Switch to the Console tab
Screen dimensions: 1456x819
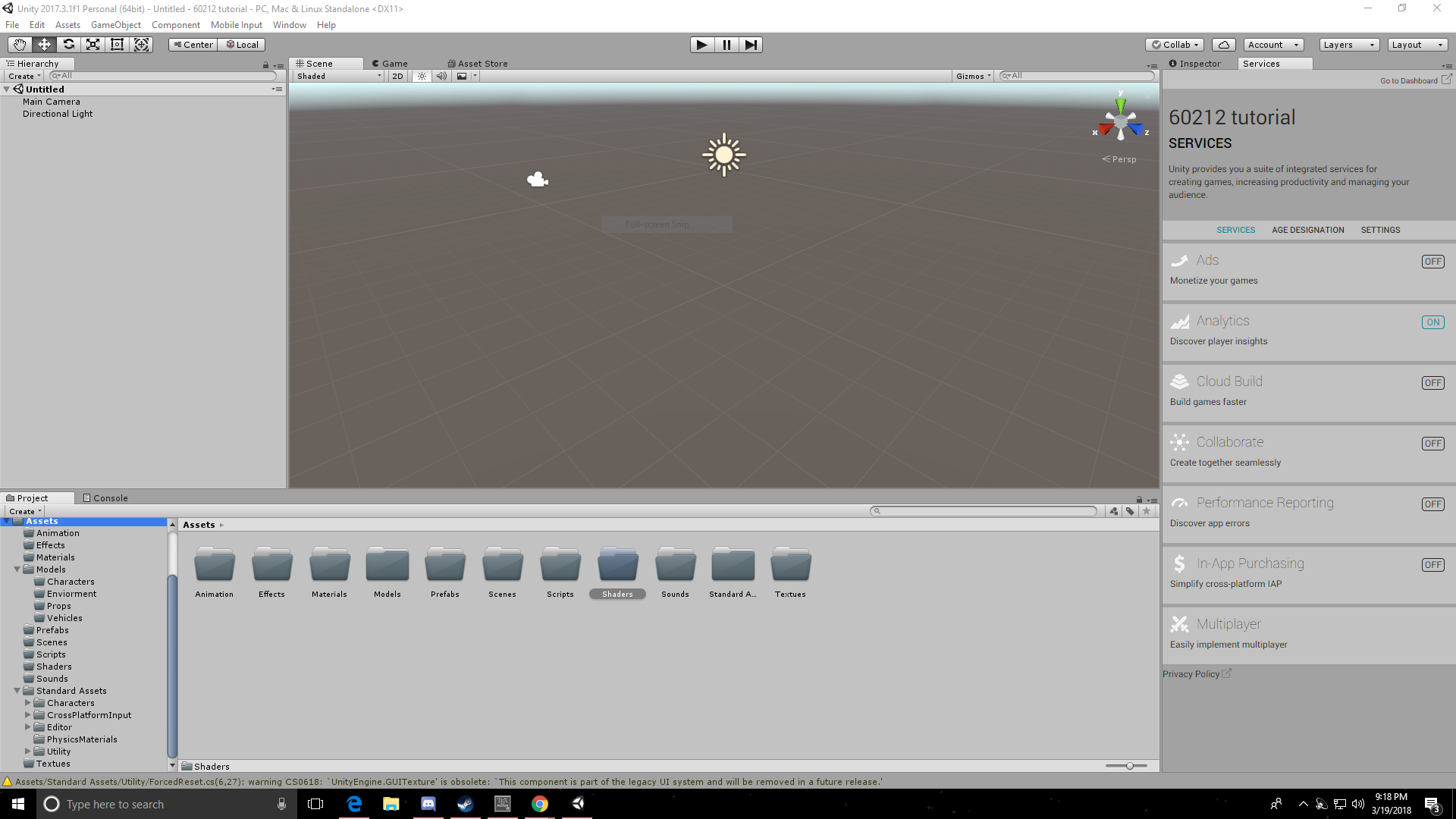[x=105, y=498]
